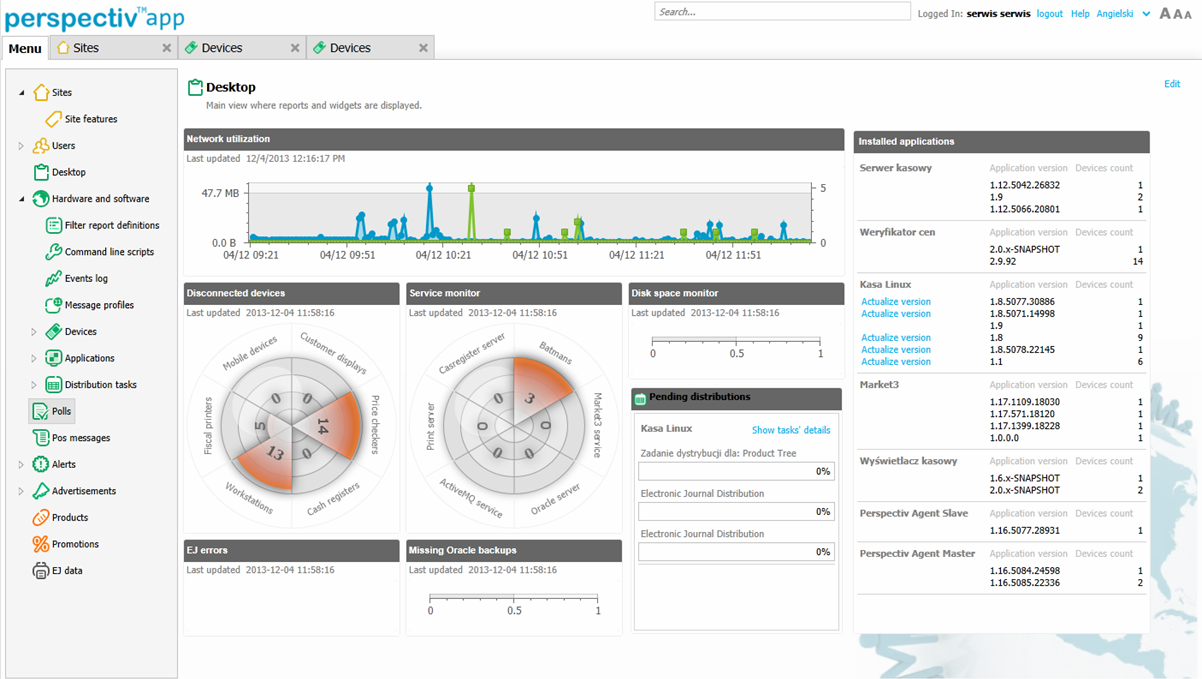Screen dimensions: 1202x679
Task: Click the Message profiles icon
Action: coord(54,305)
